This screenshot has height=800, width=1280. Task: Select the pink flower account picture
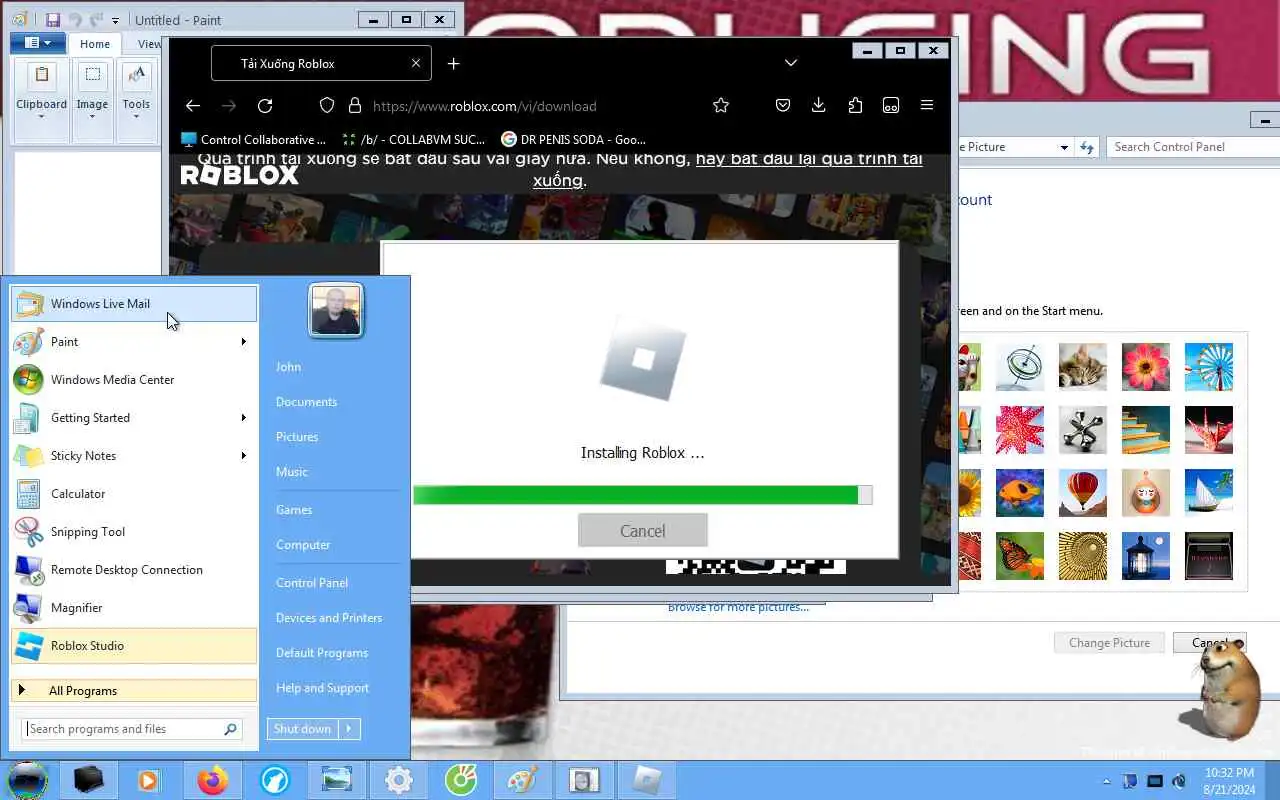click(1146, 367)
